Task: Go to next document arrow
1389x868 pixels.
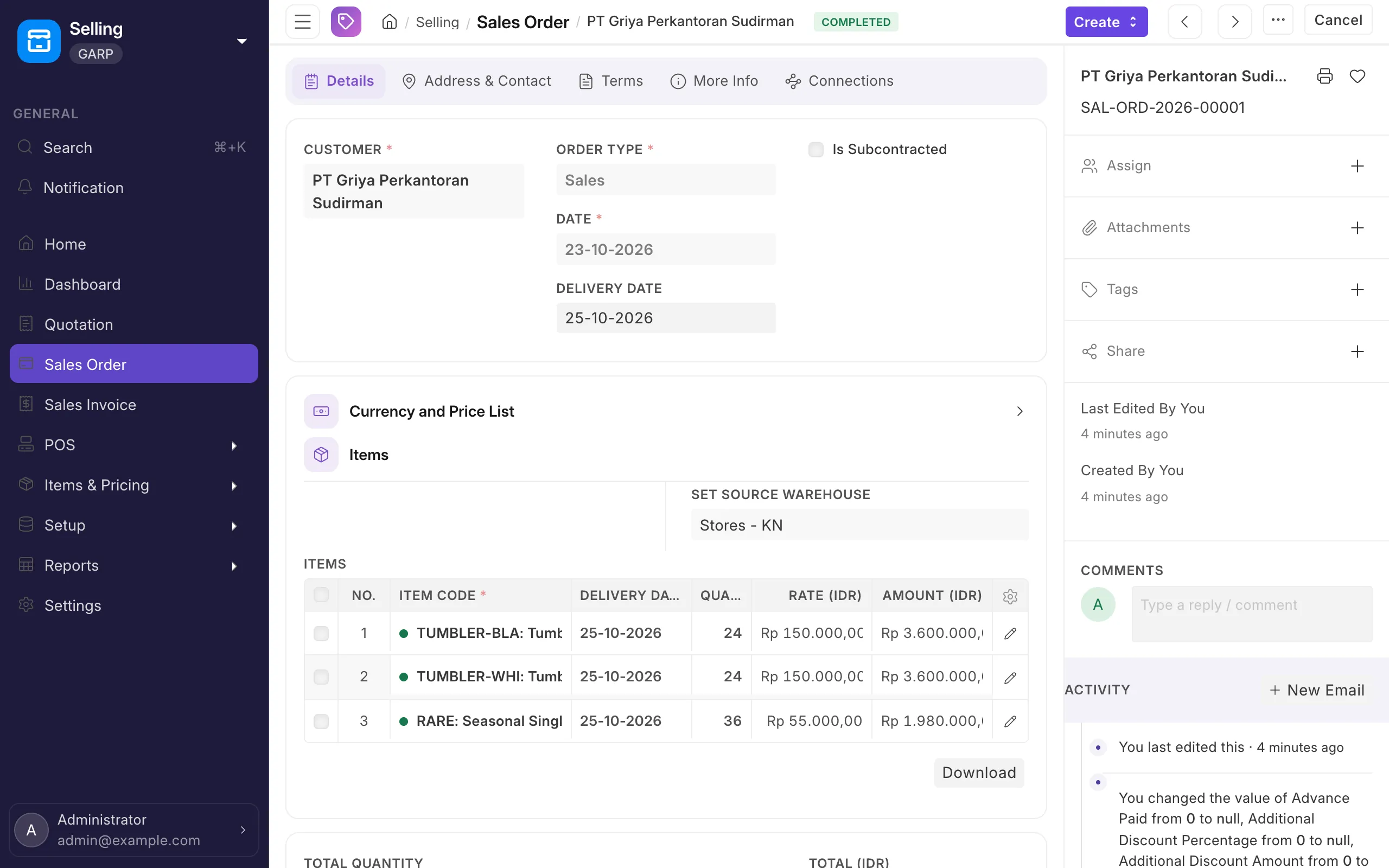Action: pyautogui.click(x=1234, y=22)
